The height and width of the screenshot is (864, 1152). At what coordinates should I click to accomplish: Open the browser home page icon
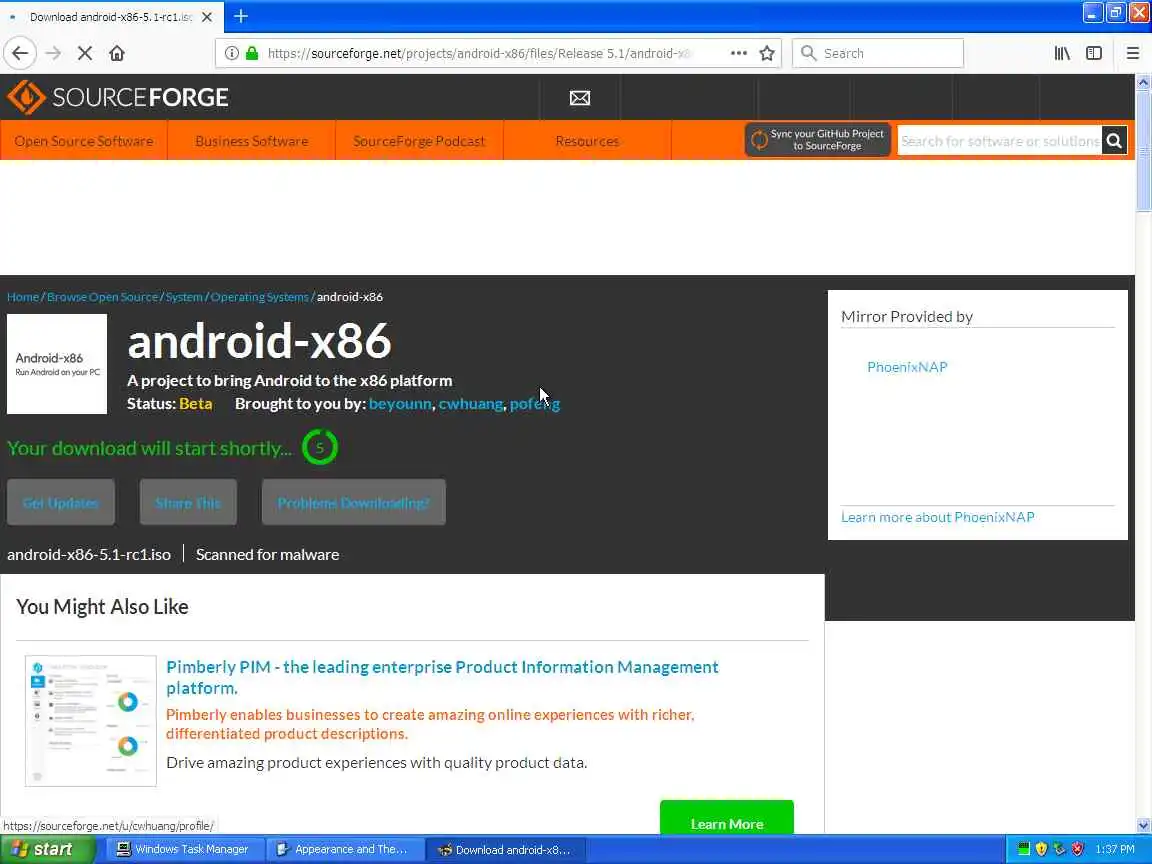pos(117,53)
